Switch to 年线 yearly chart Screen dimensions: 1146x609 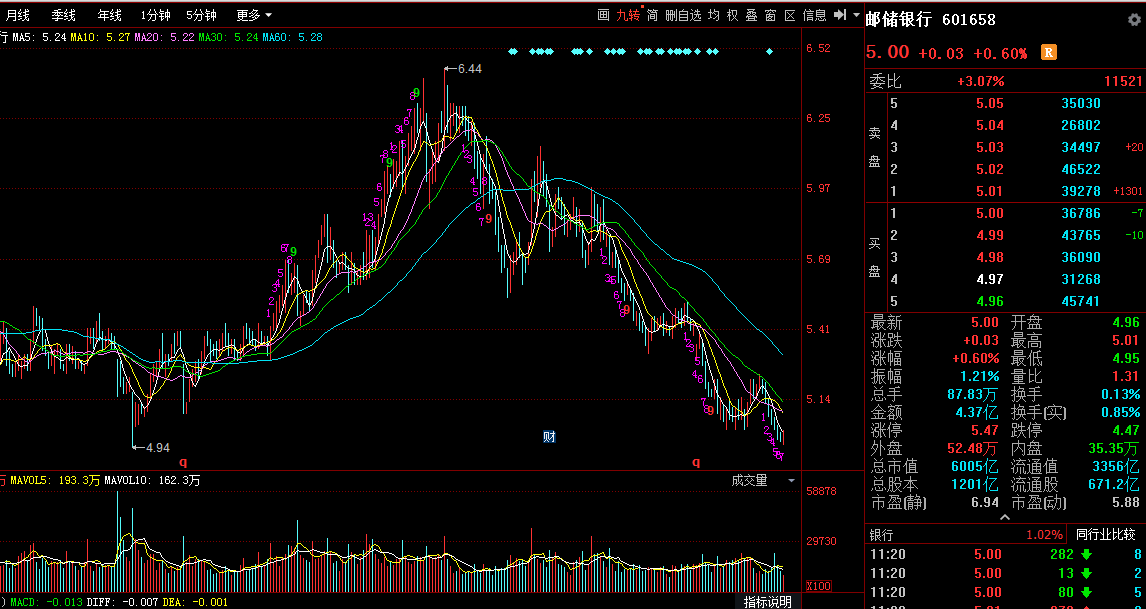110,15
